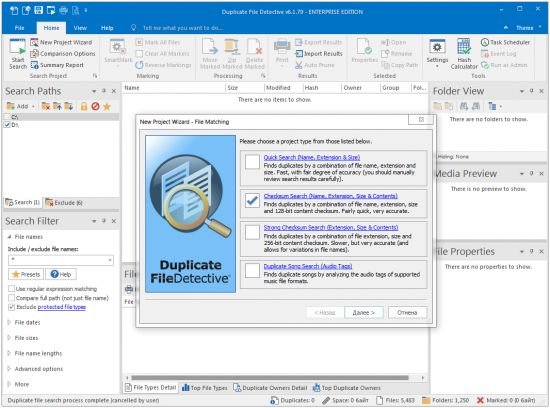550x408 pixels.
Task: Collapse the File names section
Action: coord(9,237)
